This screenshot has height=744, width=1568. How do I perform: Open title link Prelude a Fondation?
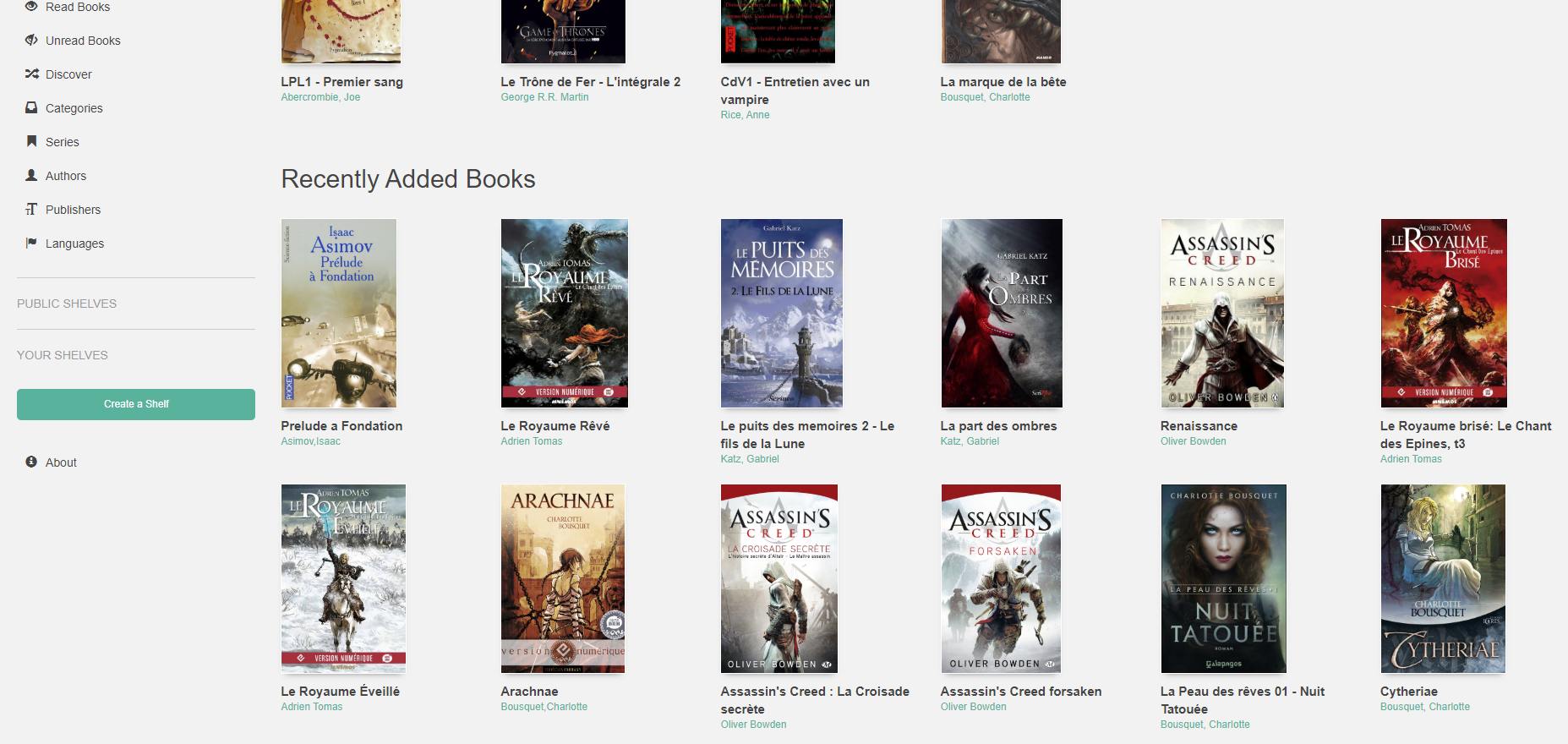(x=341, y=426)
